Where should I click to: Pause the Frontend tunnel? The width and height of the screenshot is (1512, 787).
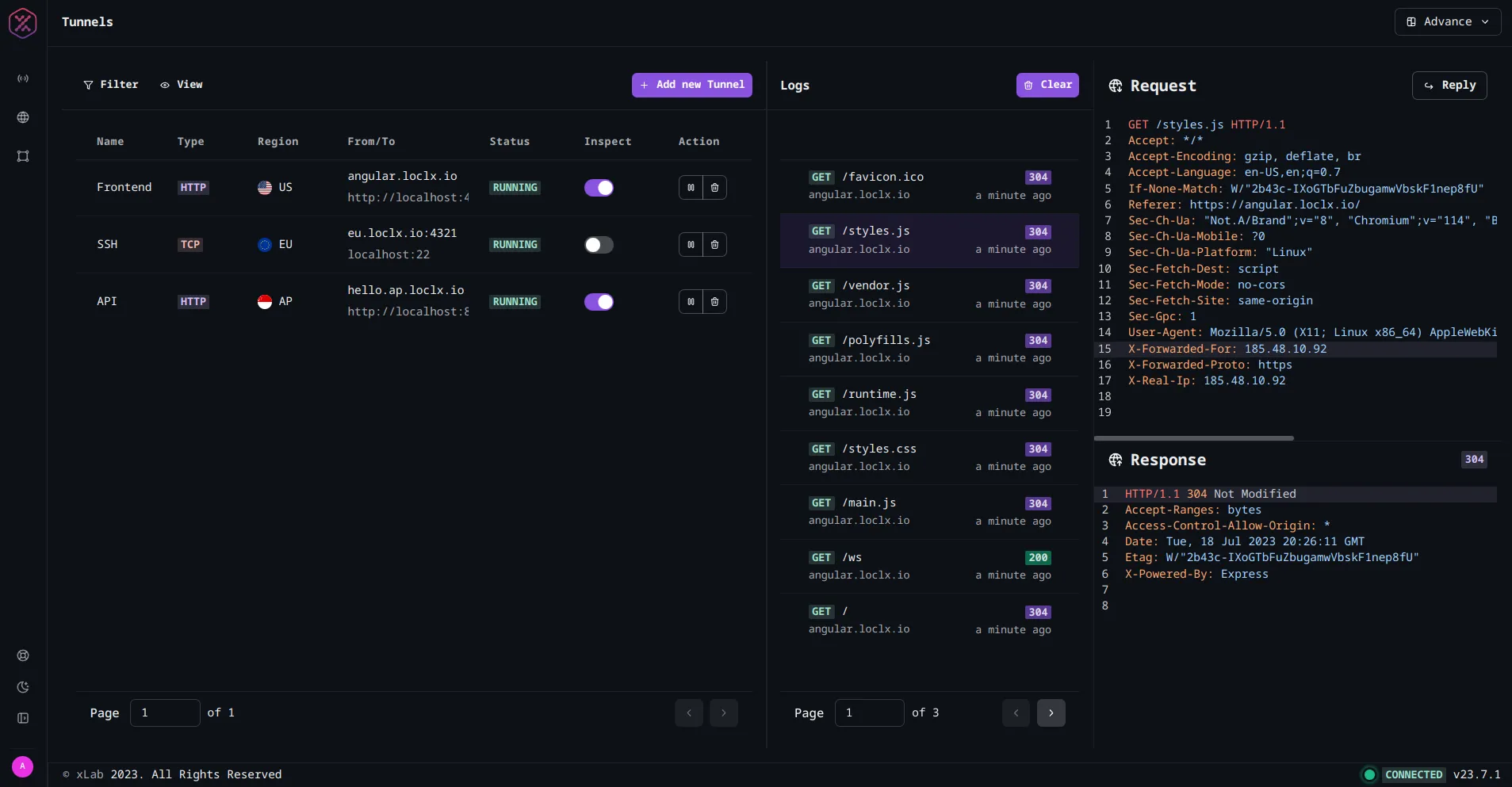point(691,188)
